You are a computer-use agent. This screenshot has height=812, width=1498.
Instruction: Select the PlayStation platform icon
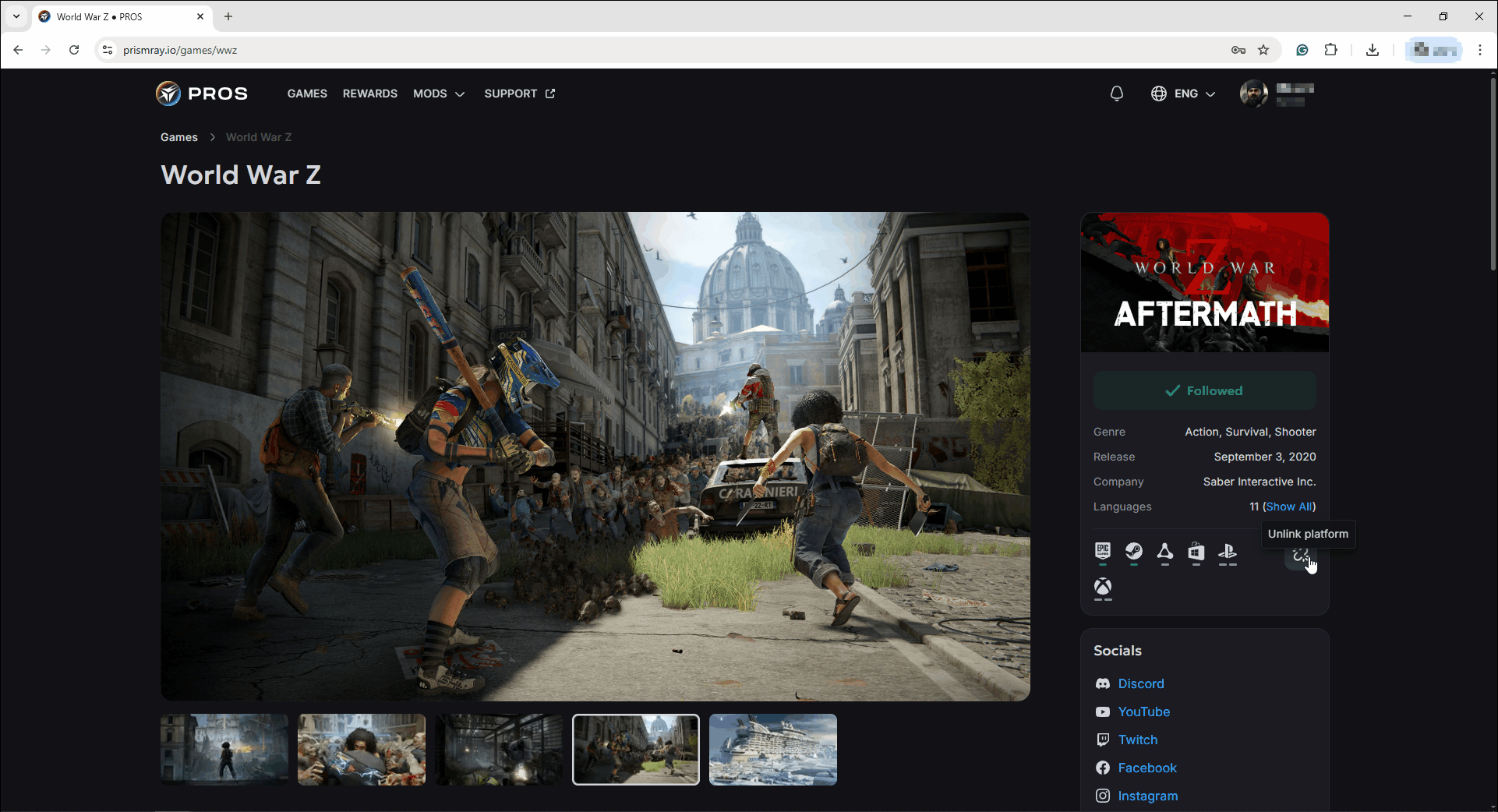1227,552
